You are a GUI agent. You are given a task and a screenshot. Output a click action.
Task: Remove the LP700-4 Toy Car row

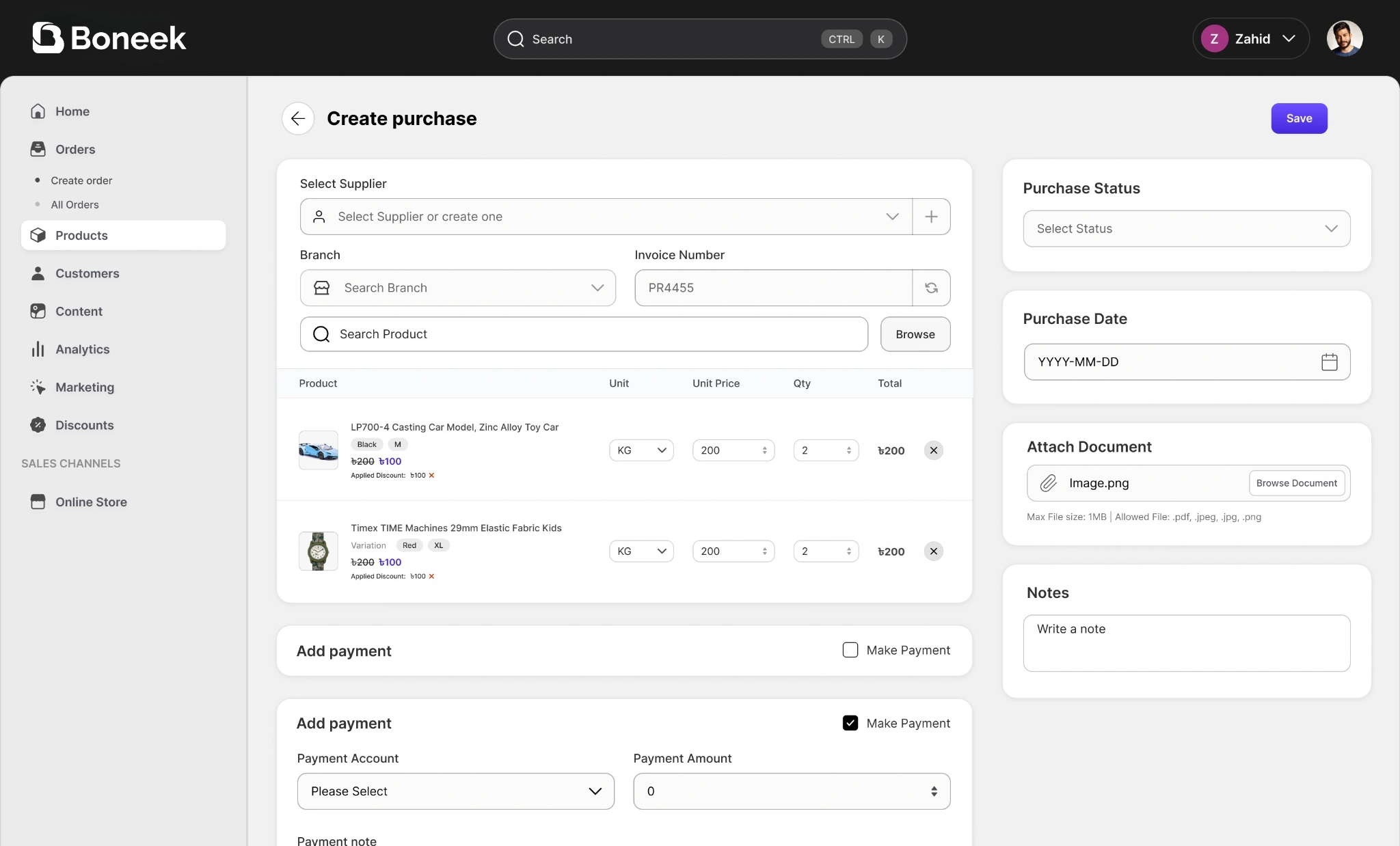tap(933, 450)
